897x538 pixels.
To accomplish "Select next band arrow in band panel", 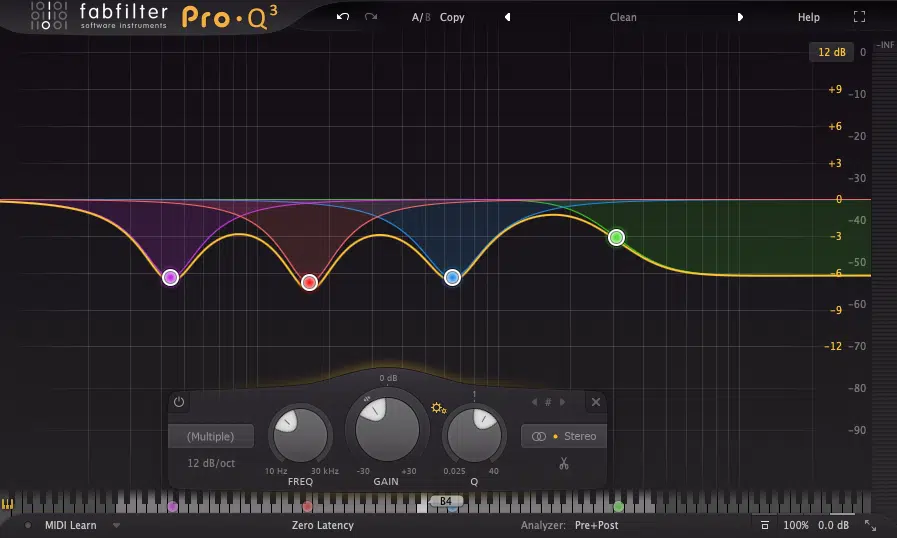I will point(562,402).
